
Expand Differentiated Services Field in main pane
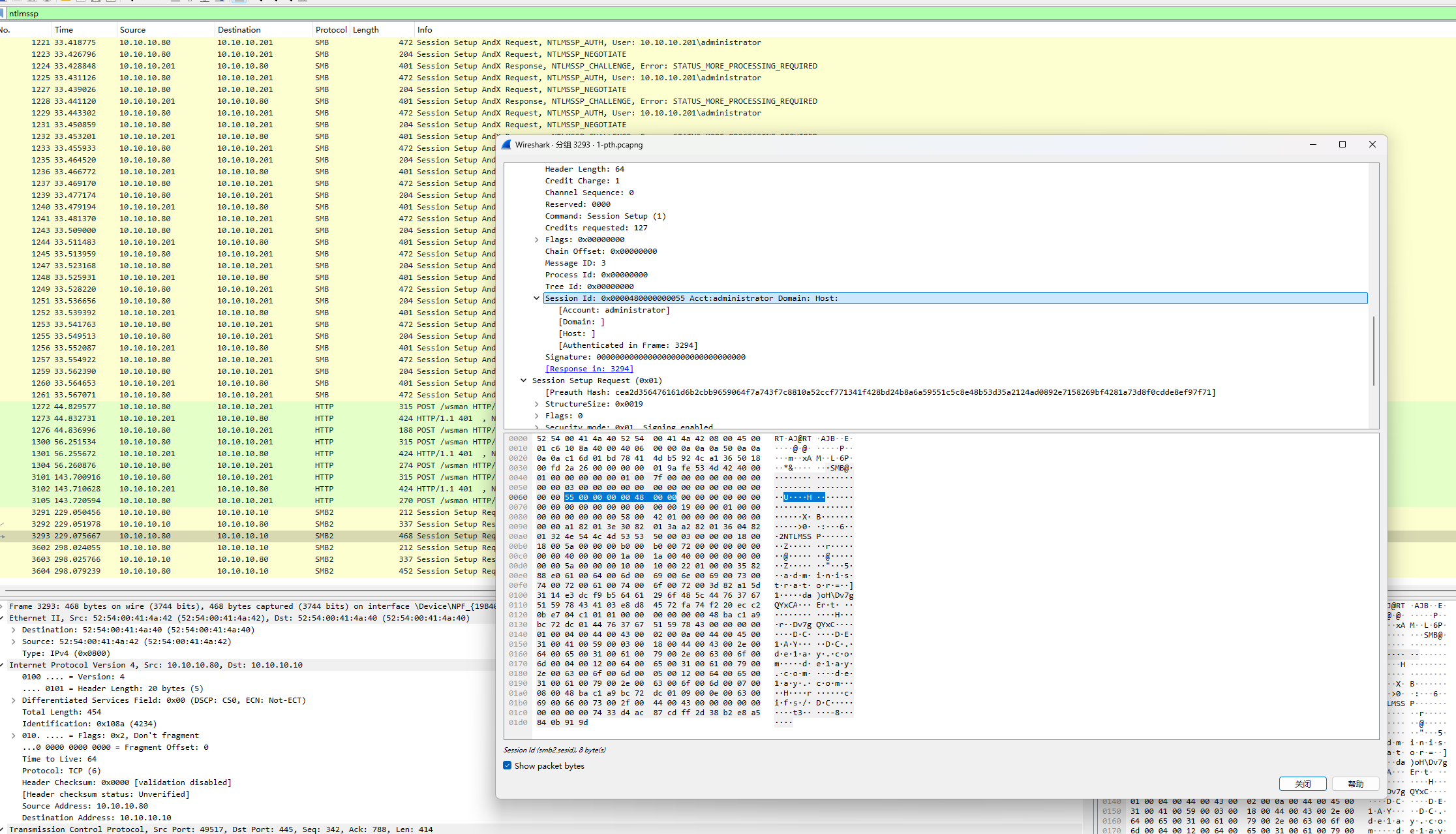click(x=13, y=700)
